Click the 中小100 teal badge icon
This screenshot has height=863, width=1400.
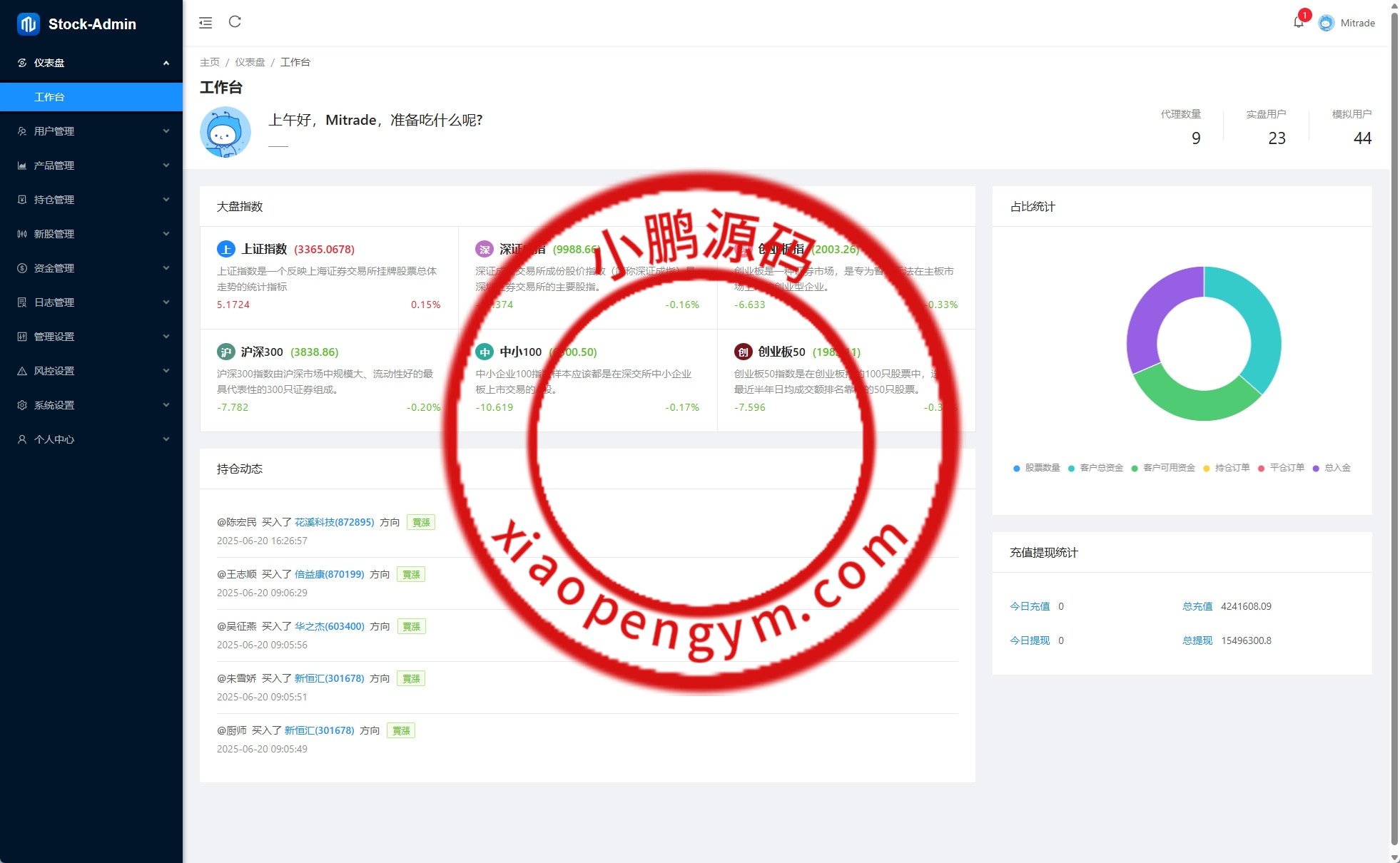[x=485, y=352]
